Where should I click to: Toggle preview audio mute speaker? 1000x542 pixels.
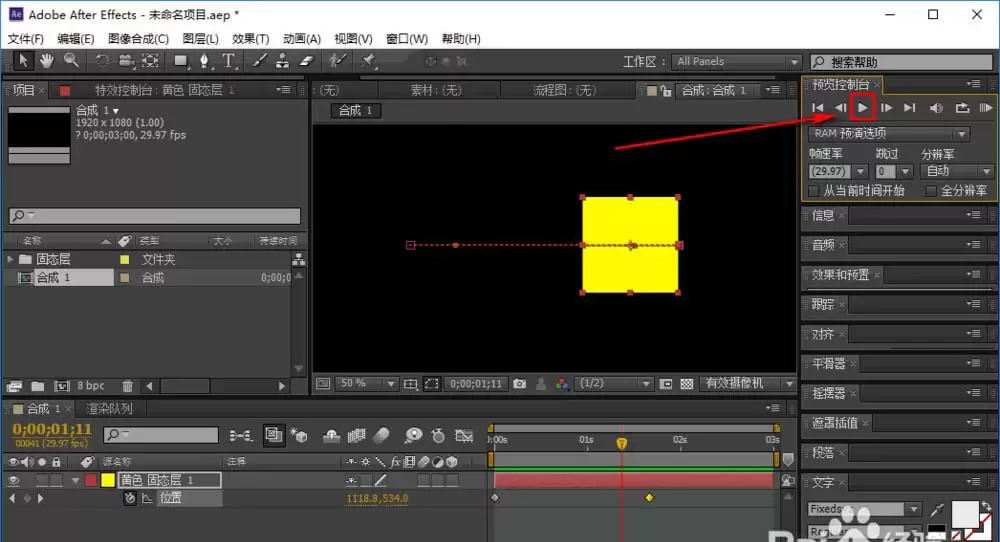(x=936, y=108)
